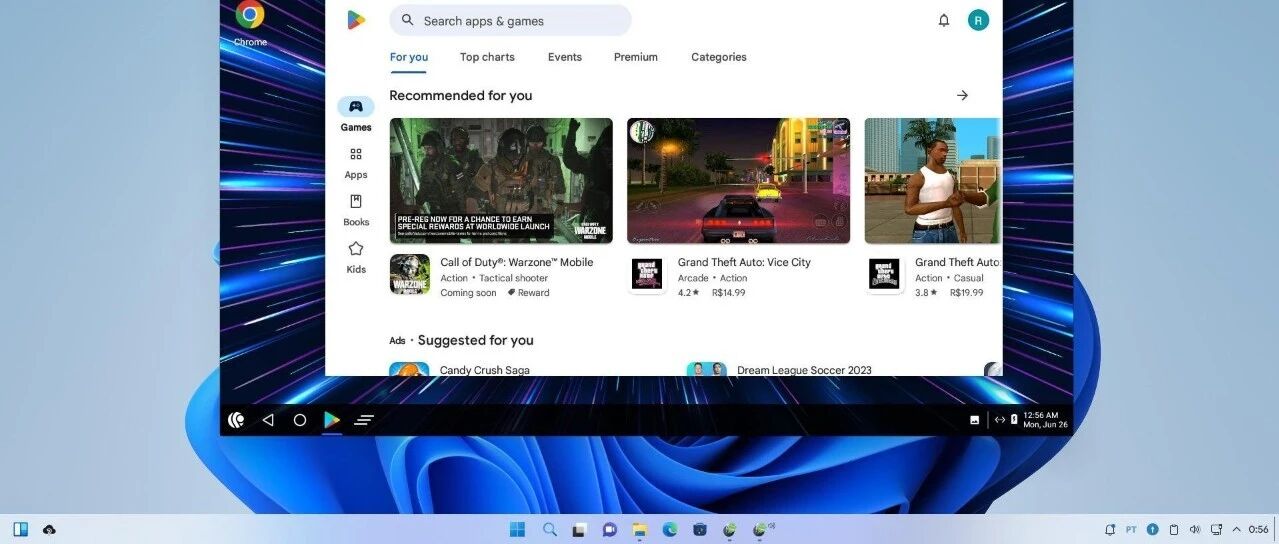Open the Windows volume control
The height and width of the screenshot is (544, 1279).
click(x=1194, y=529)
